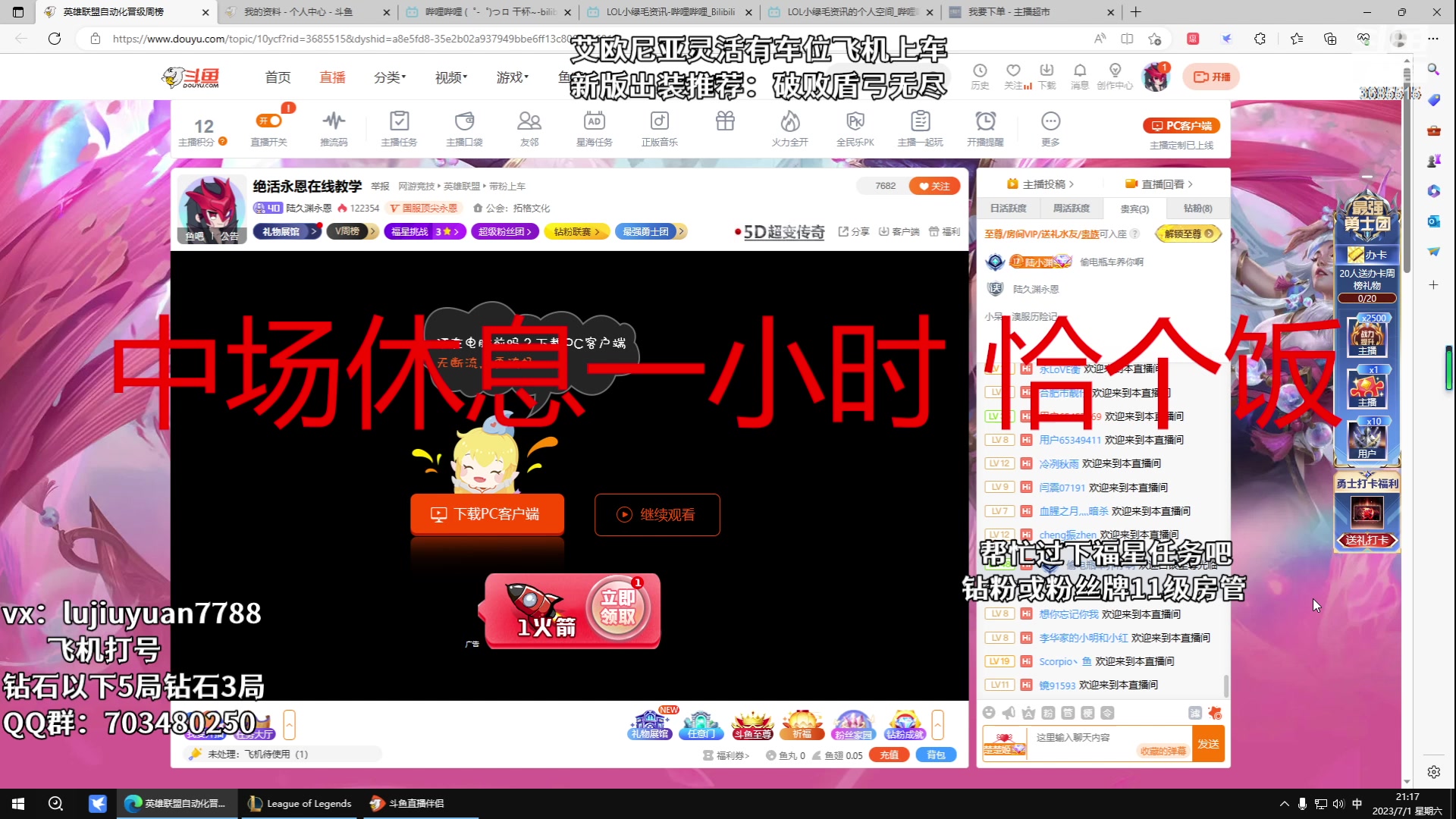
Task: Open 福星挑战 lucky star challenge badge
Action: 425,231
